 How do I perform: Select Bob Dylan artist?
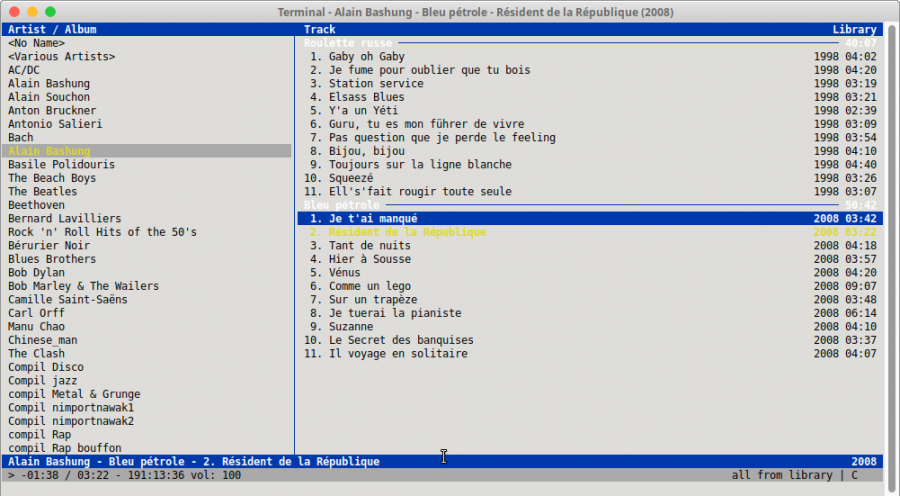tap(36, 273)
